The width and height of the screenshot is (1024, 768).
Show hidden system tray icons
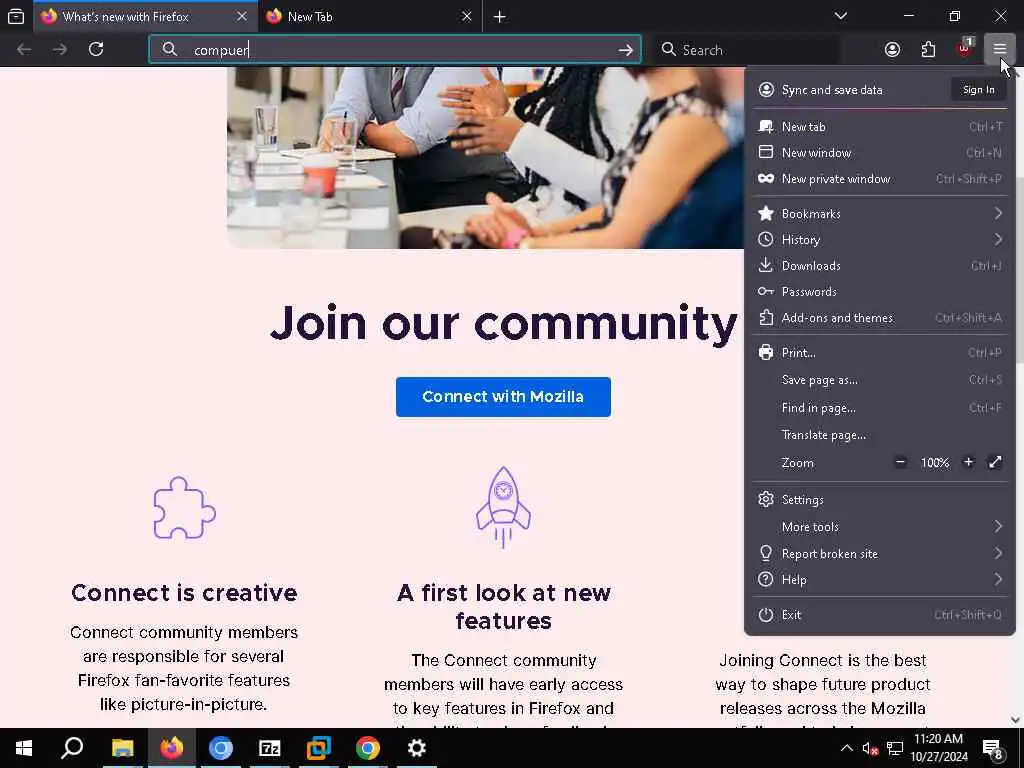pos(846,748)
